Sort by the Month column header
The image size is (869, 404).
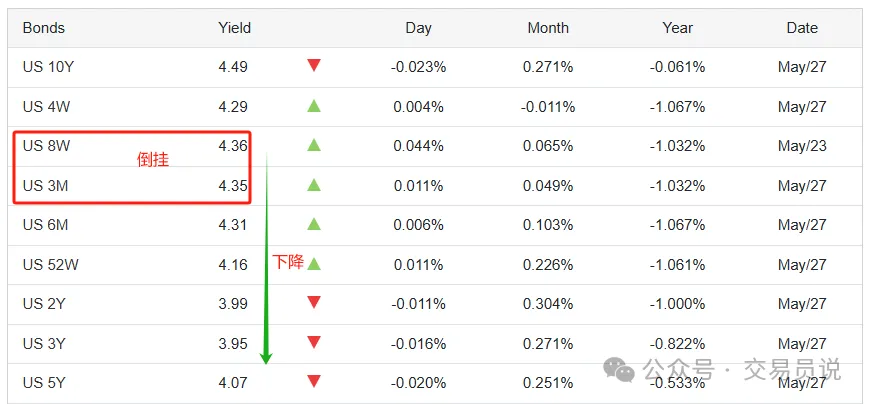[x=548, y=28]
